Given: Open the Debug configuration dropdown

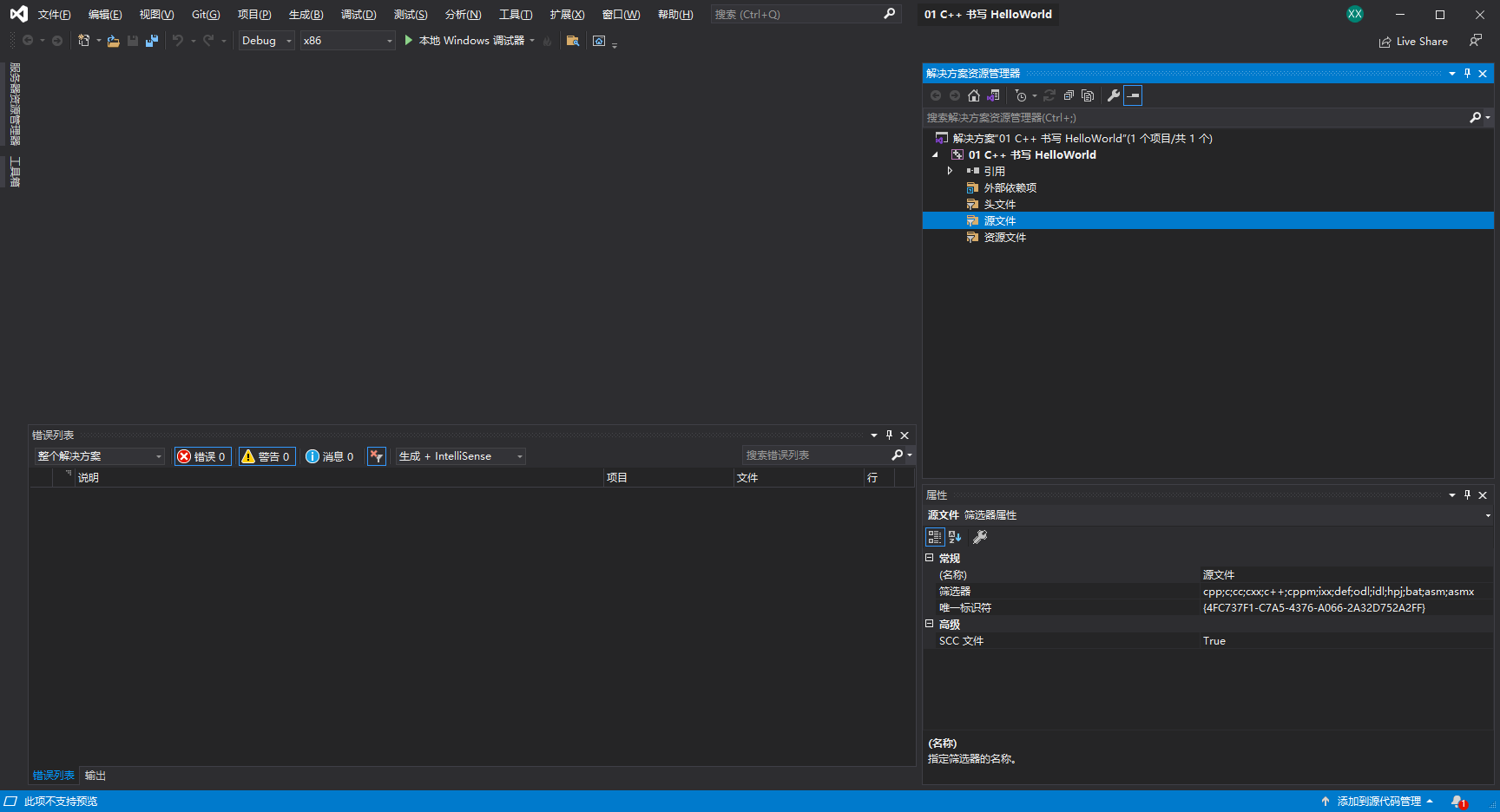Looking at the screenshot, I should pyautogui.click(x=267, y=41).
